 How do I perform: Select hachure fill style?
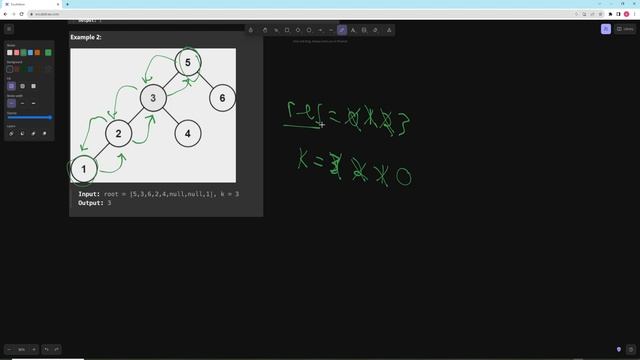pos(11,86)
